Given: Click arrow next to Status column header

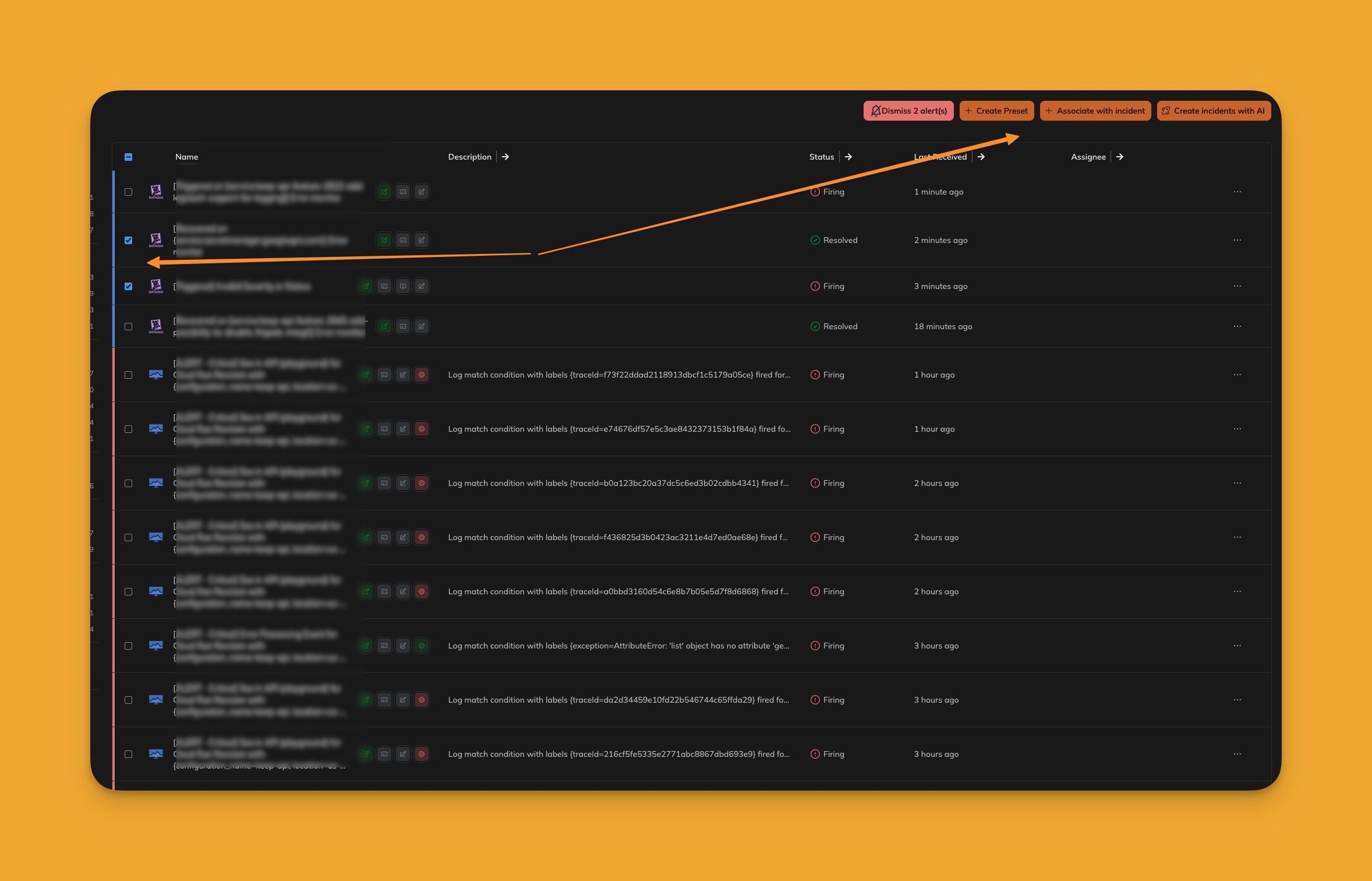Looking at the screenshot, I should [848, 157].
